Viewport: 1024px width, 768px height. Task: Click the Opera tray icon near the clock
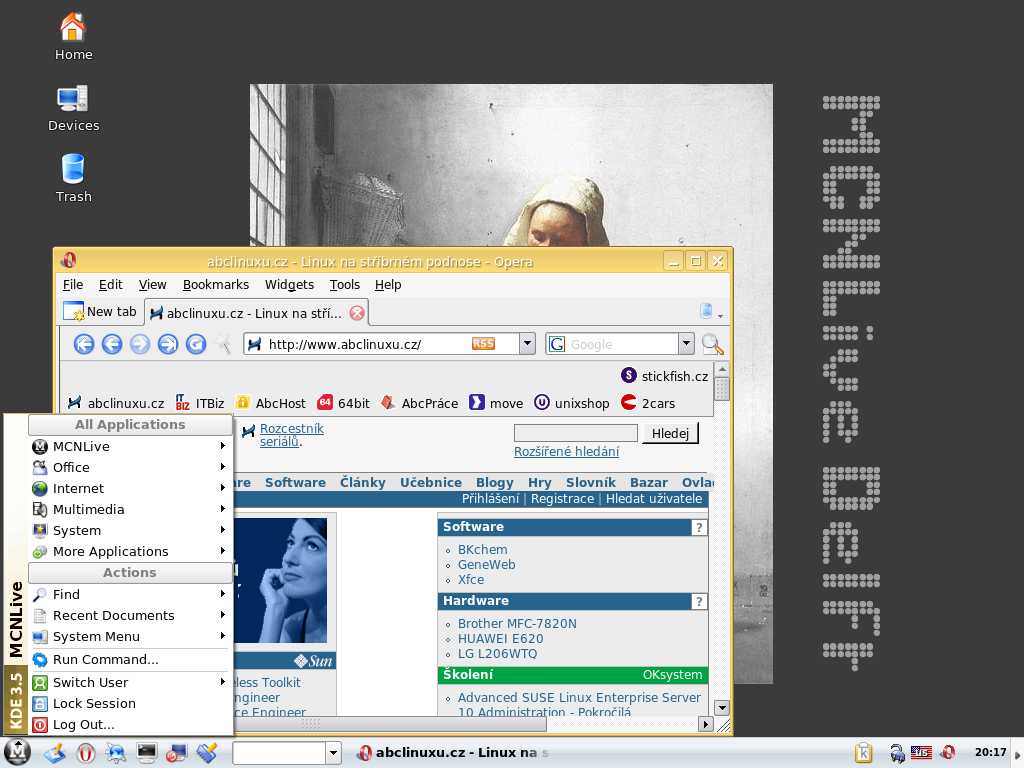(948, 753)
